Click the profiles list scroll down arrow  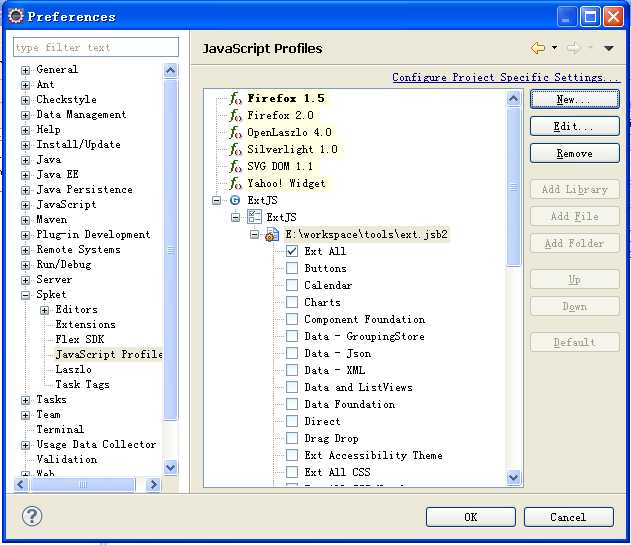513,477
